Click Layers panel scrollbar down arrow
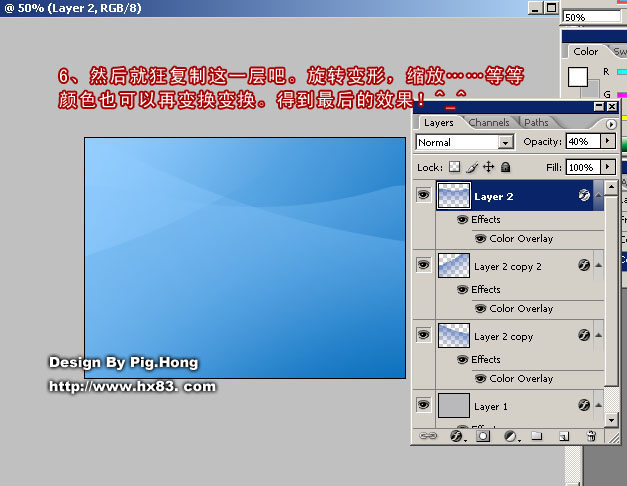The image size is (627, 486). (x=611, y=420)
